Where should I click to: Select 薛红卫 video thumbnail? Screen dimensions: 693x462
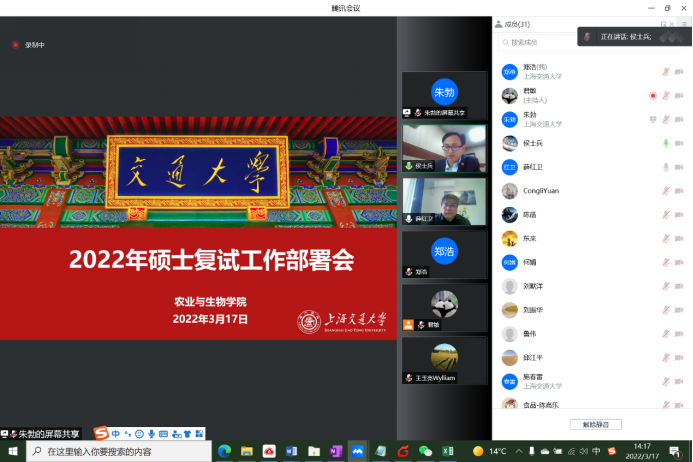click(444, 201)
